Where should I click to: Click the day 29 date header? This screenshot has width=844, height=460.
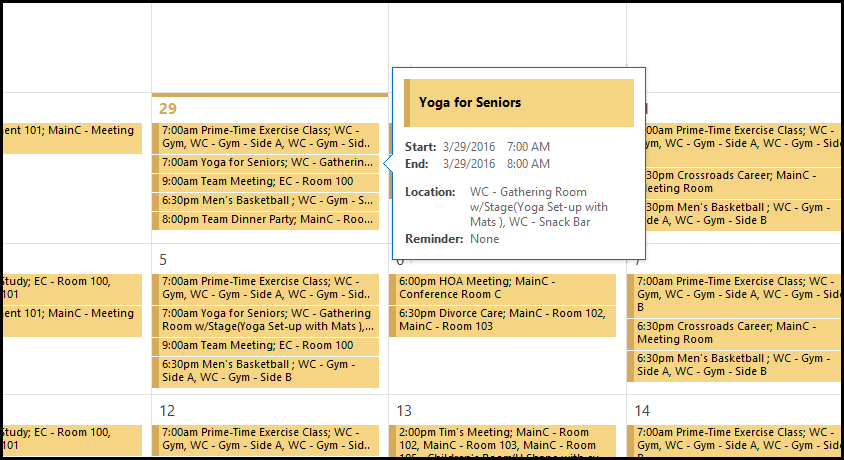pyautogui.click(x=168, y=108)
